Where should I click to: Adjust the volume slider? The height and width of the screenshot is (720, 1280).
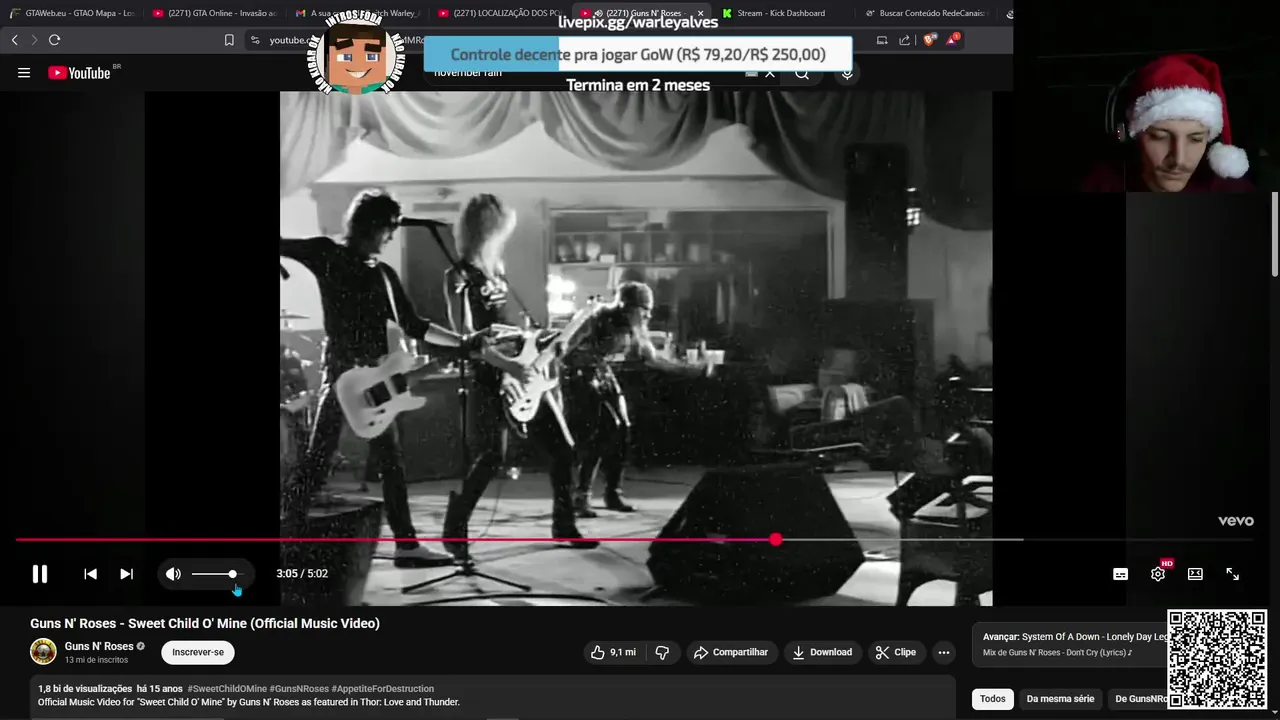(217, 574)
